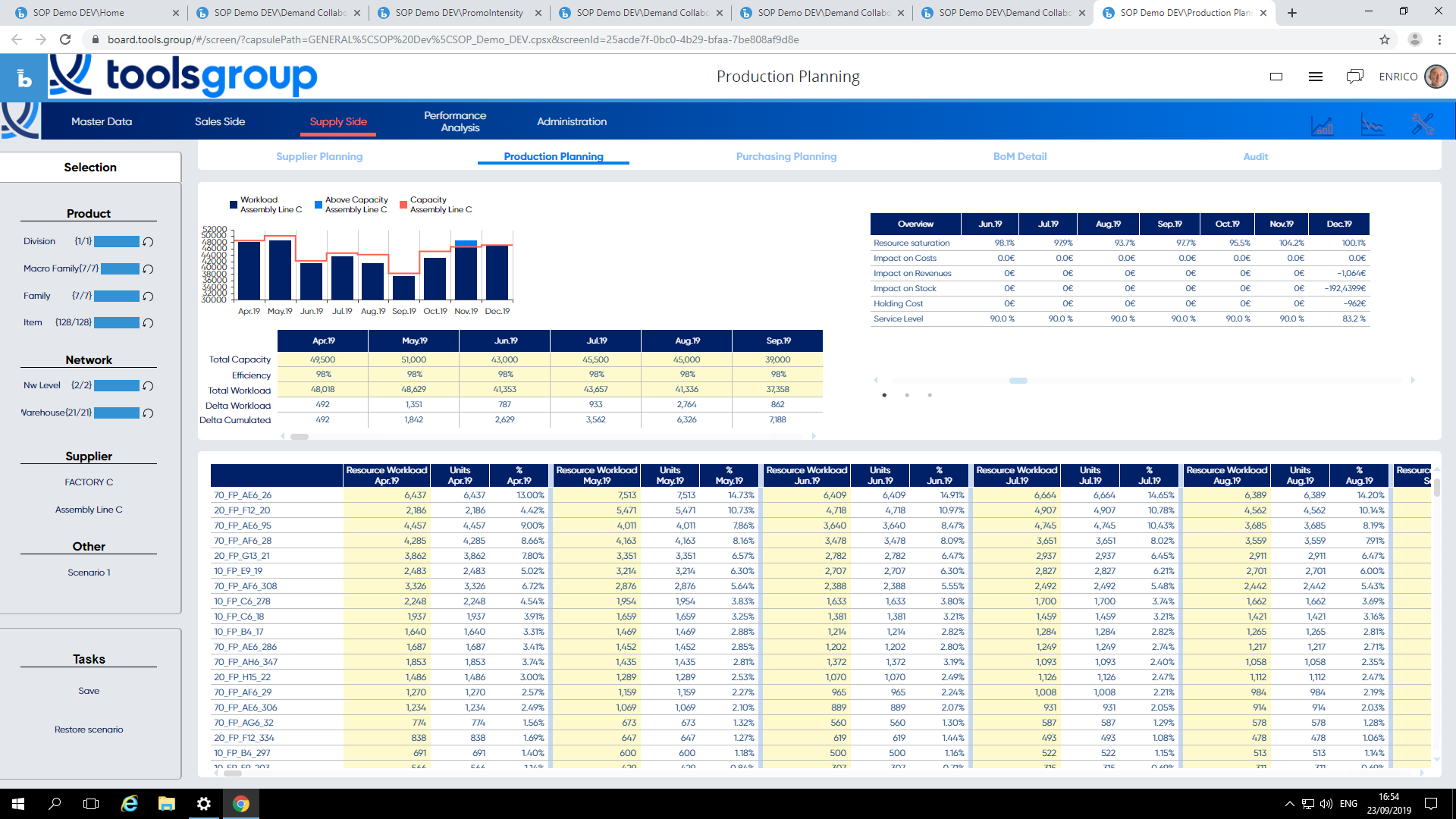Click the ENRICO profile photo
The height and width of the screenshot is (819, 1456).
point(1436,76)
